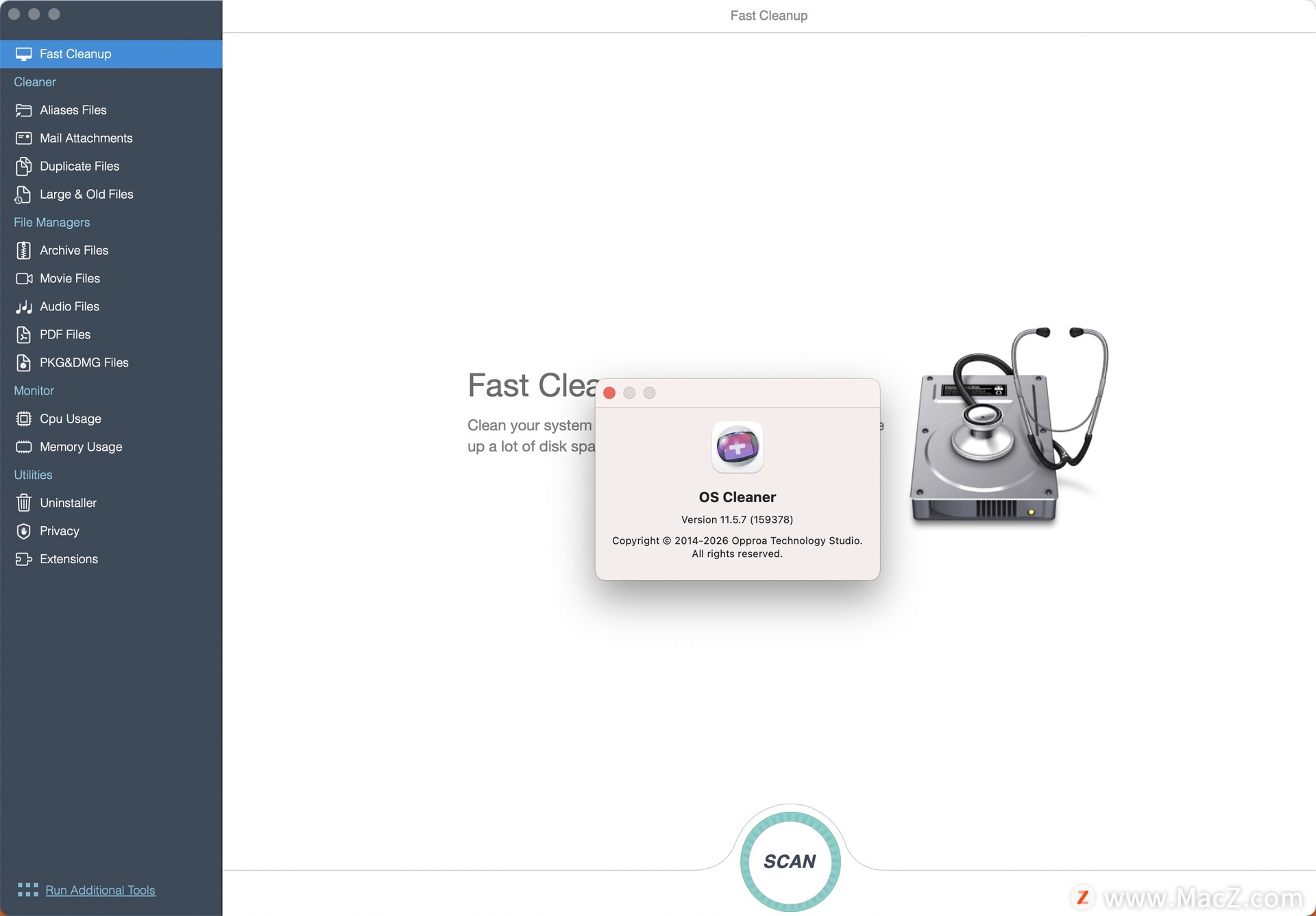This screenshot has height=916, width=1316.
Task: Select the Duplicate Files icon
Action: [23, 166]
